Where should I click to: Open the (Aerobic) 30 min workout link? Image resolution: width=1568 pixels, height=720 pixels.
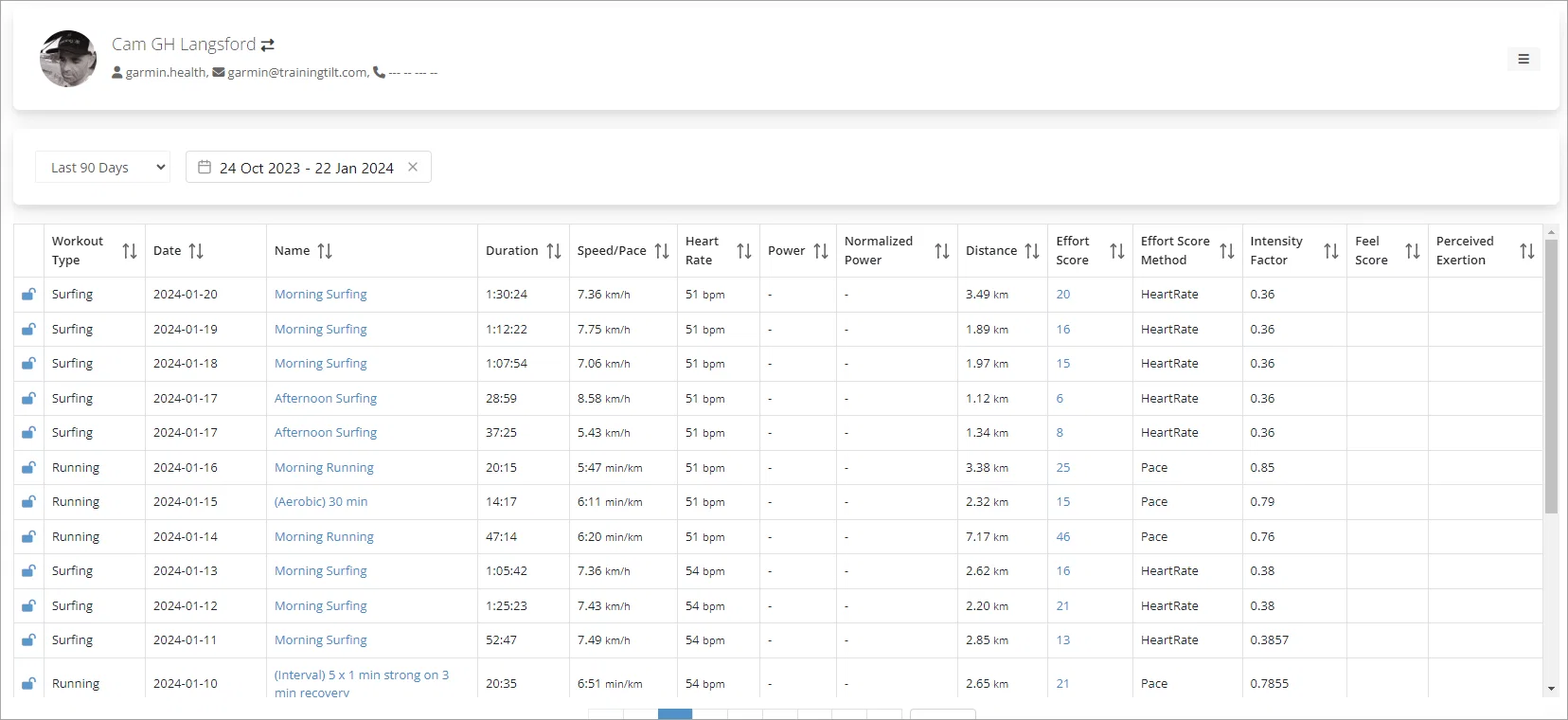tap(321, 502)
